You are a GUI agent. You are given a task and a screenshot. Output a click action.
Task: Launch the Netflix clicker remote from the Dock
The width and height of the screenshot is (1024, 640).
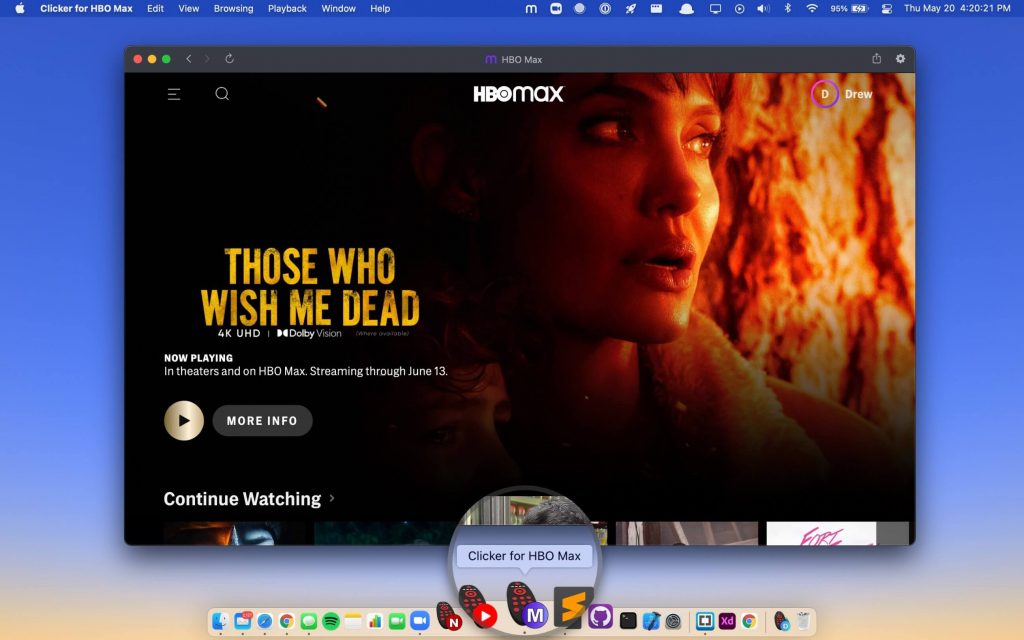[454, 617]
